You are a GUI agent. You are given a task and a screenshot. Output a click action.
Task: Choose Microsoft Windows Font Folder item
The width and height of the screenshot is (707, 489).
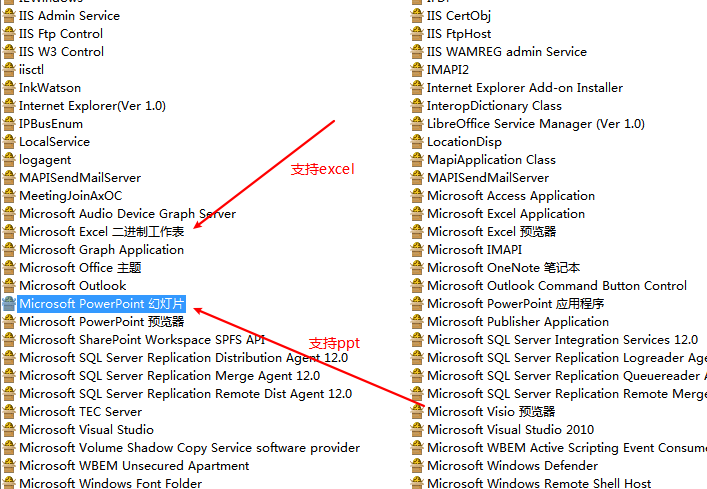[110, 484]
